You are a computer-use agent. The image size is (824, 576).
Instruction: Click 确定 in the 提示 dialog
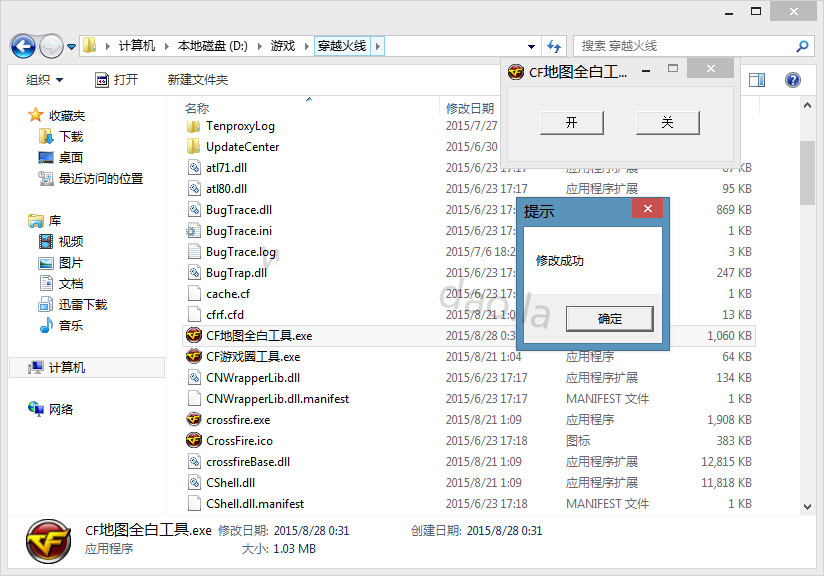tap(610, 319)
